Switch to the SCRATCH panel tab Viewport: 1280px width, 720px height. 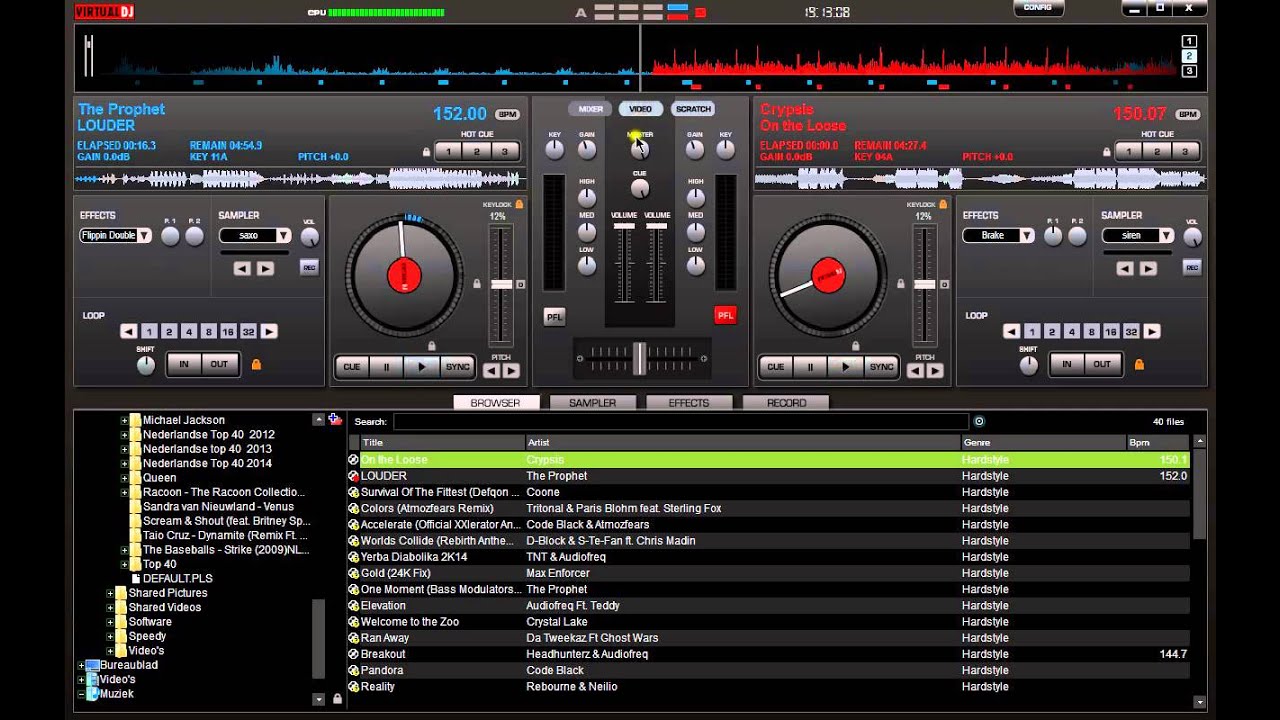tap(692, 109)
